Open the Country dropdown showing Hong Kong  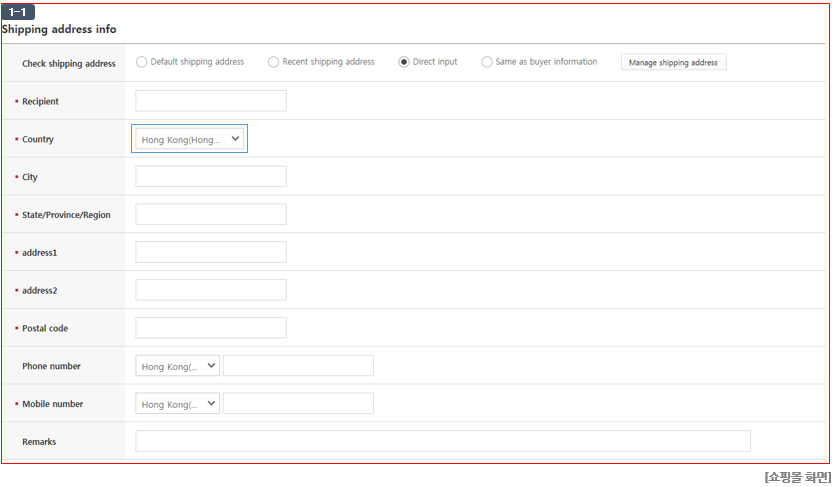tap(189, 139)
